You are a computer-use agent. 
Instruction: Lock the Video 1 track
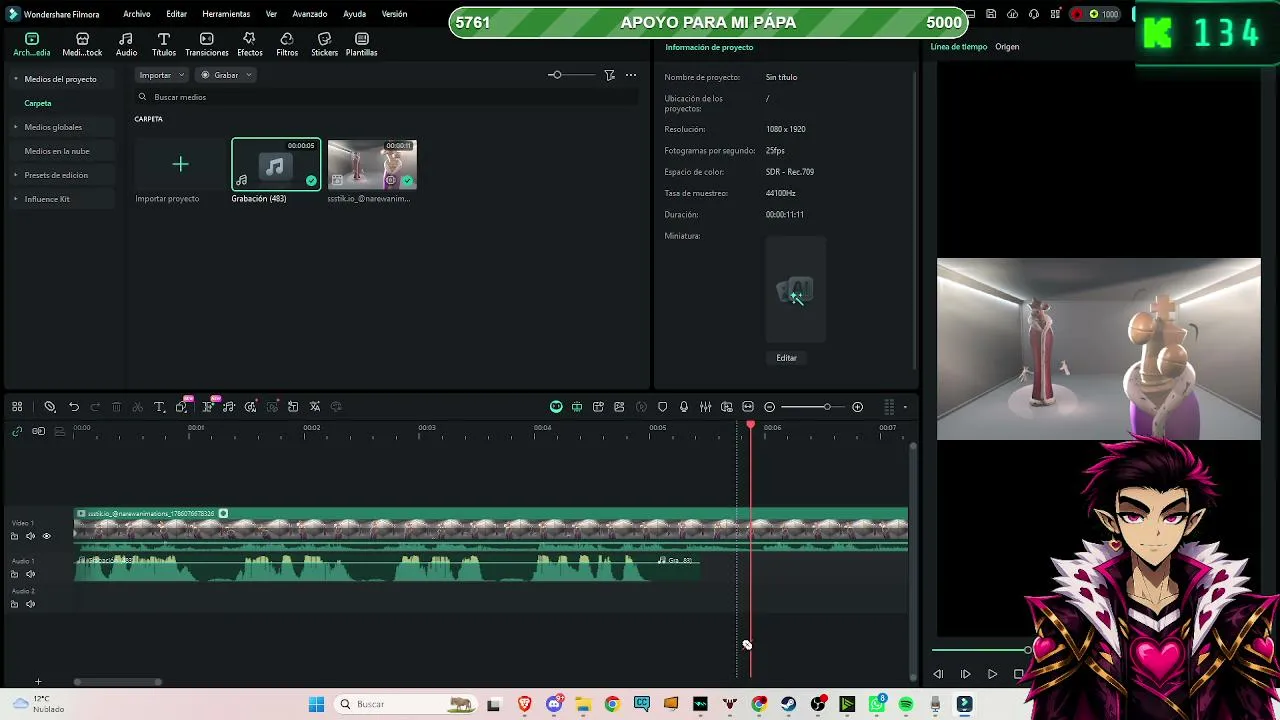14,536
